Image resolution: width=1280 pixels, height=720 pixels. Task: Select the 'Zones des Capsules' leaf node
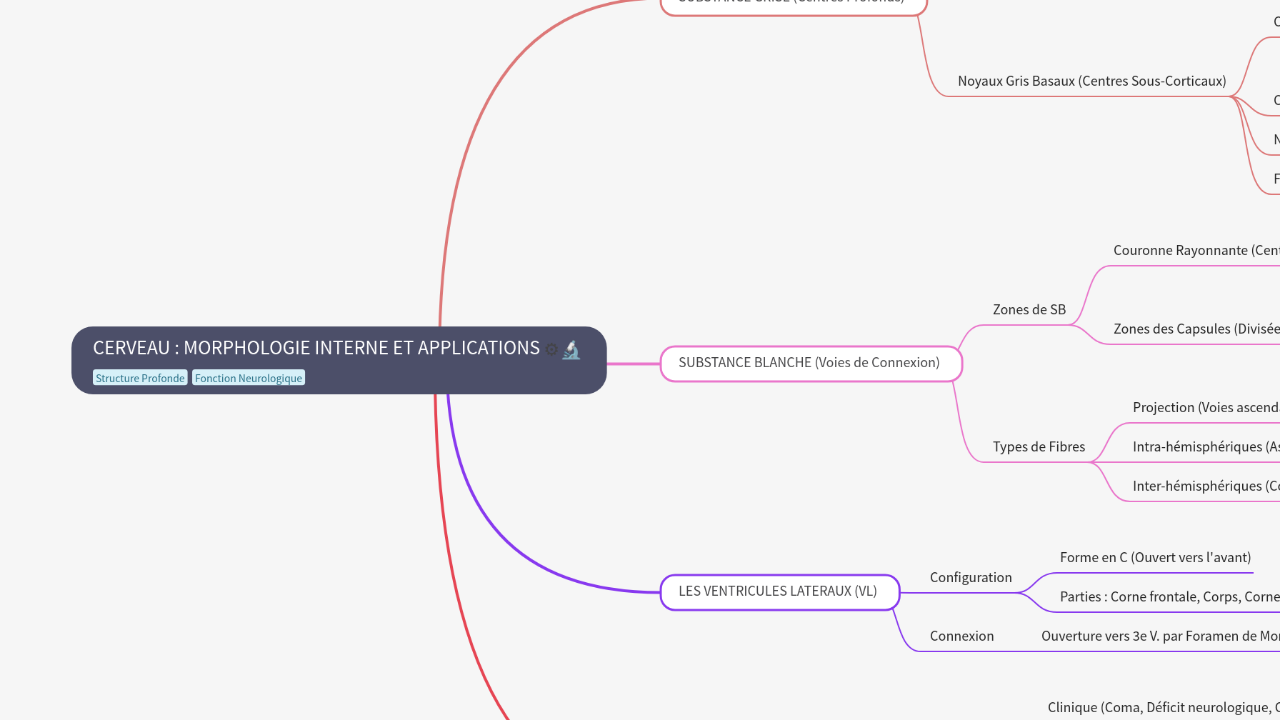coord(1195,329)
